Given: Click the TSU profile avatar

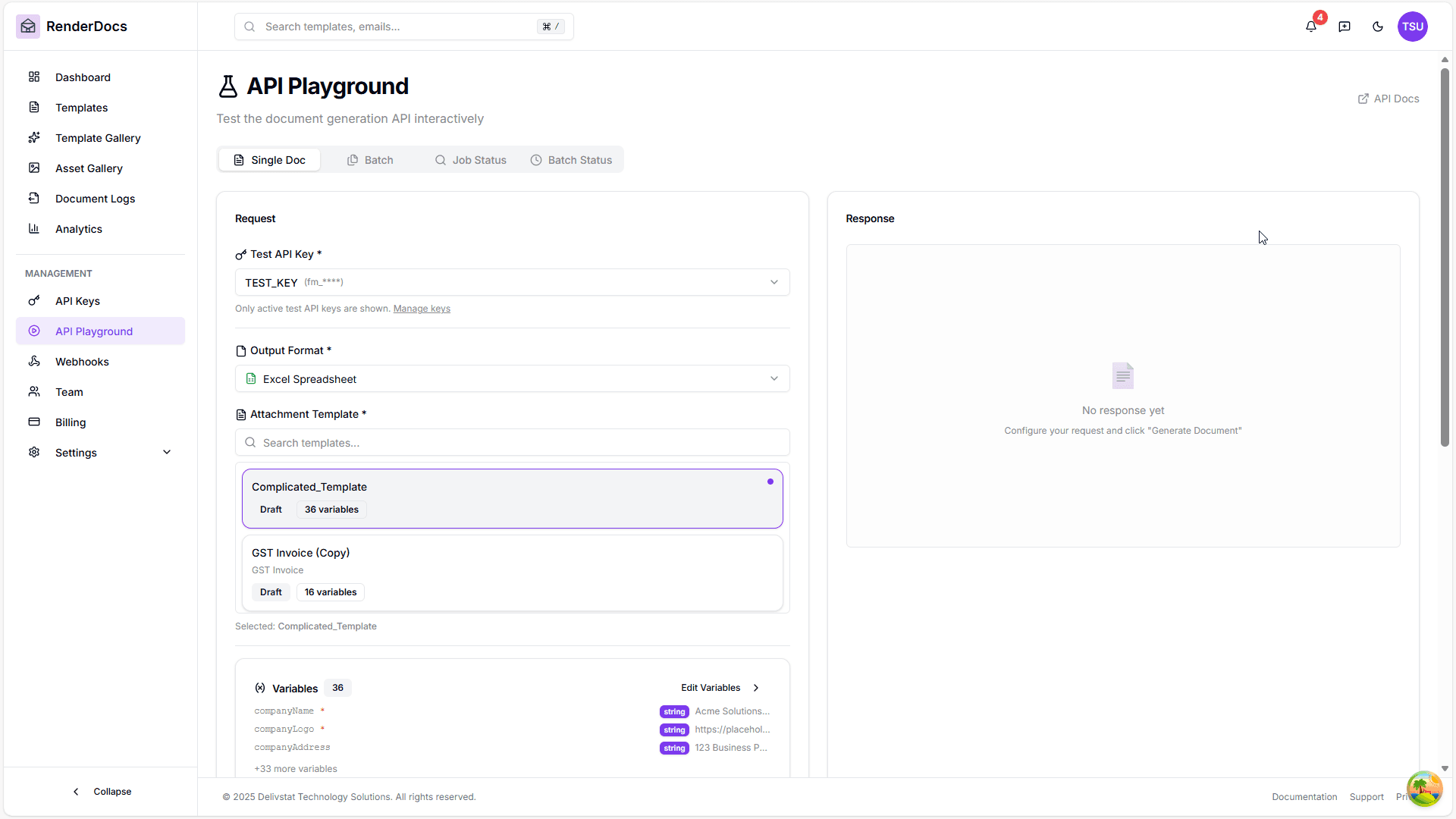Looking at the screenshot, I should 1413,27.
